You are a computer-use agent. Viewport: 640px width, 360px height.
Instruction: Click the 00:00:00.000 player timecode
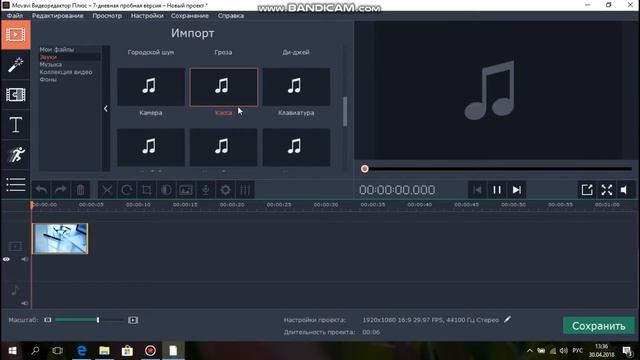pos(397,190)
